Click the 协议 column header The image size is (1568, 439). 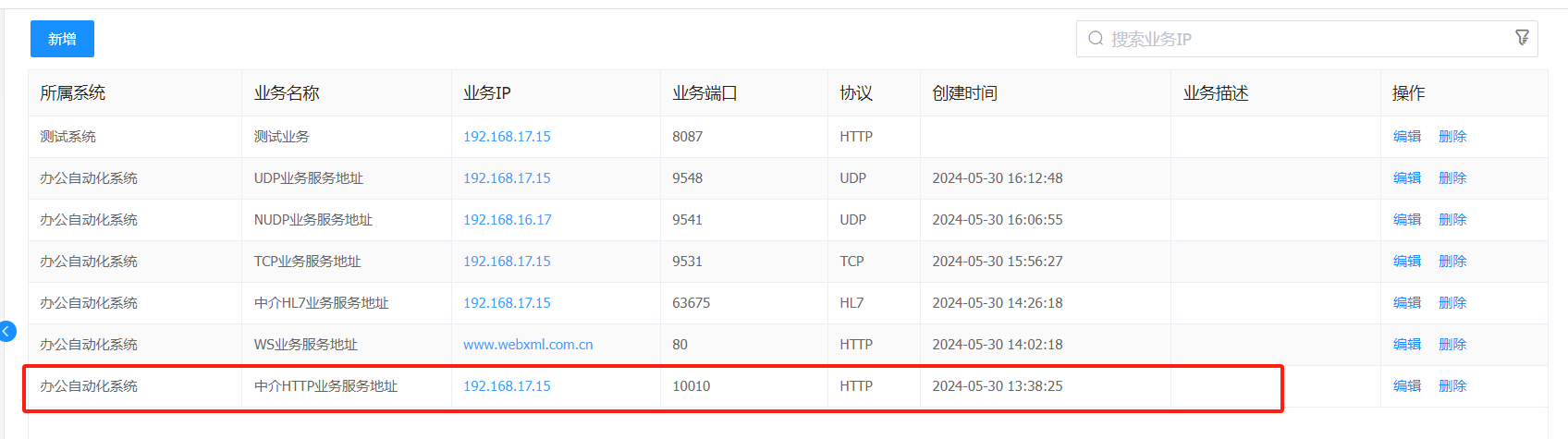855,93
